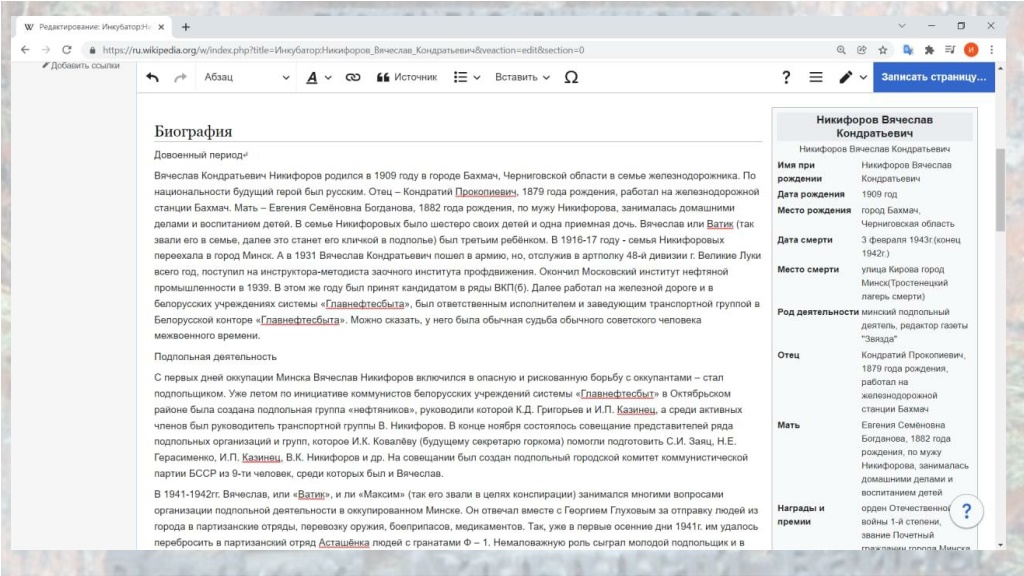Click the Добавить ссылки link

[81, 65]
